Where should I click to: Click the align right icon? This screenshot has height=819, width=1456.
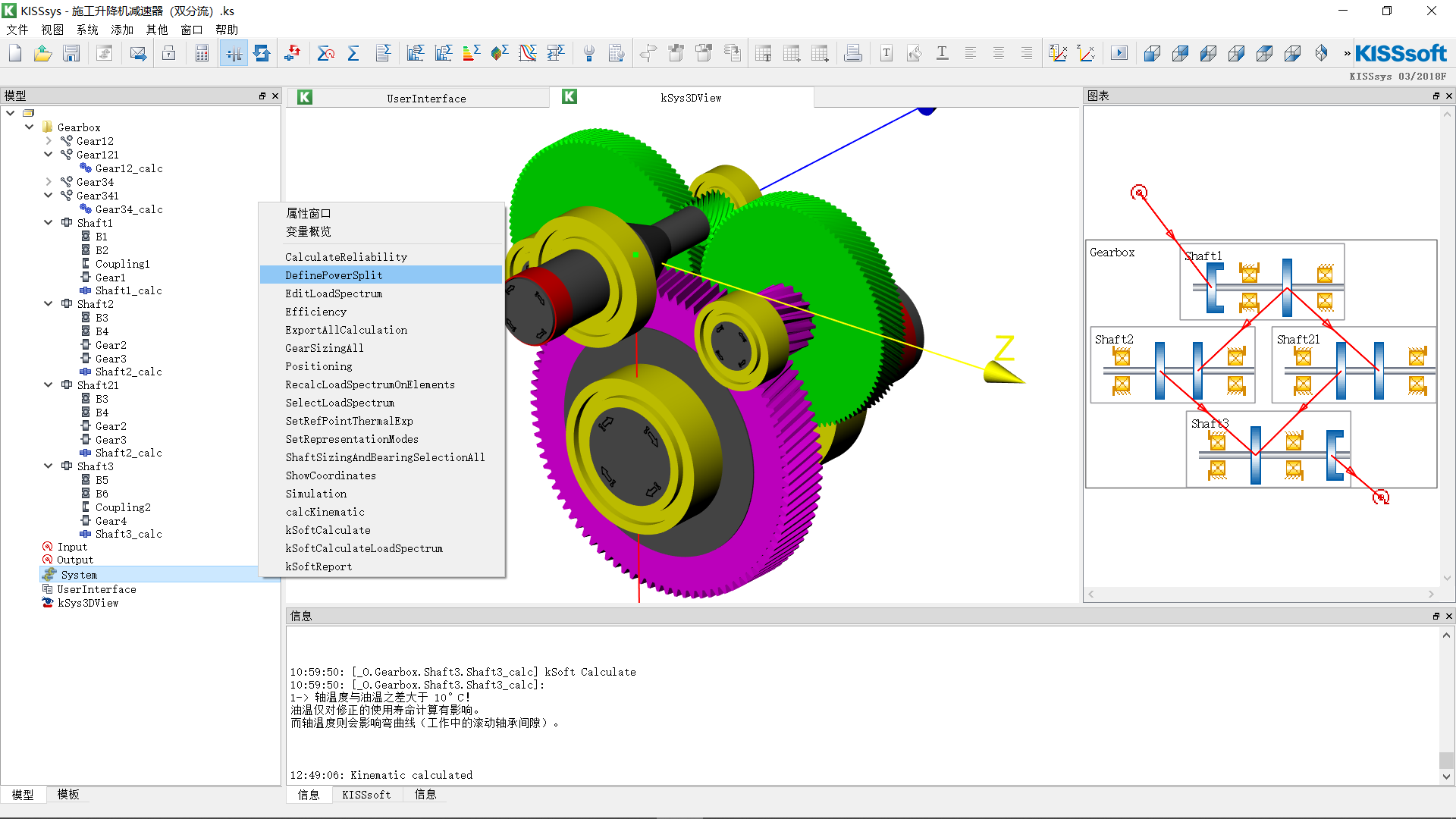coord(1027,53)
